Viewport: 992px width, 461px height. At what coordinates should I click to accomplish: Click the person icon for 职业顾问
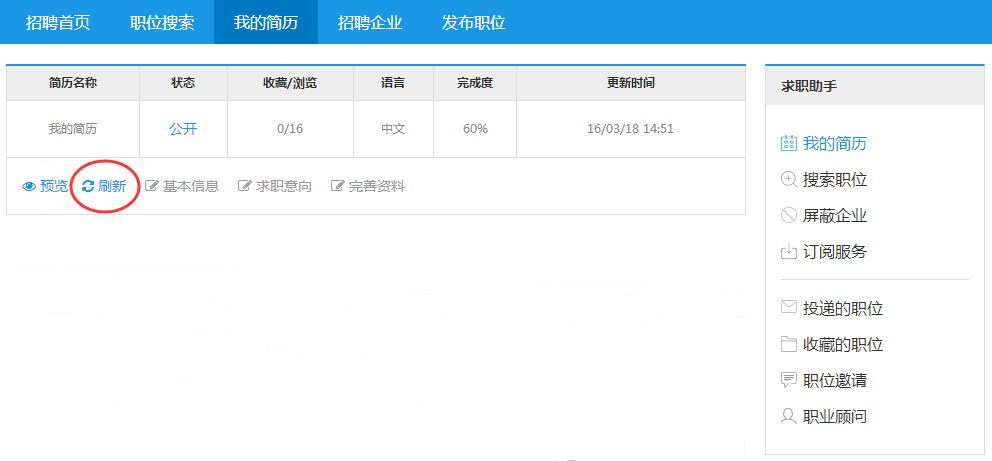click(788, 416)
